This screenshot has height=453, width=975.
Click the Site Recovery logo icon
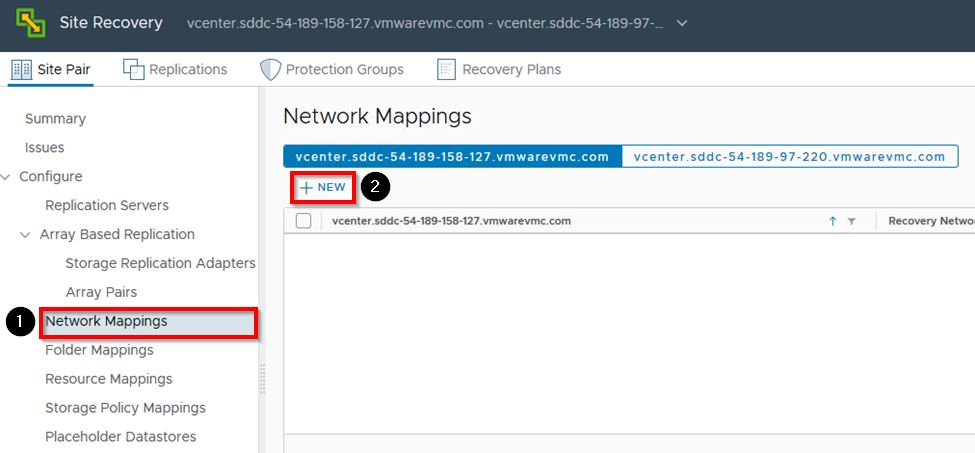pyautogui.click(x=30, y=23)
